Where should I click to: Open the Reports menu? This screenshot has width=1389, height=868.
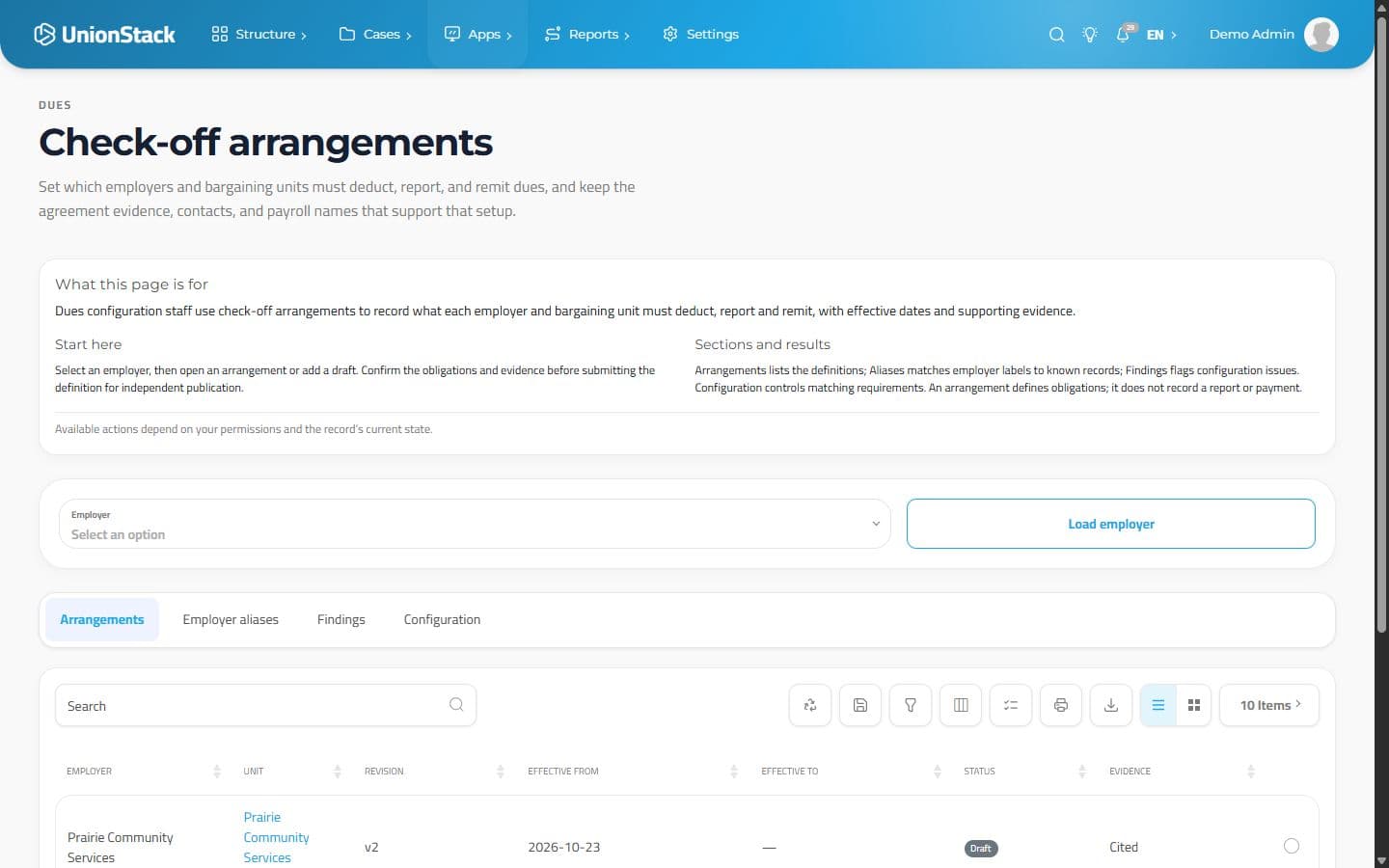(586, 34)
